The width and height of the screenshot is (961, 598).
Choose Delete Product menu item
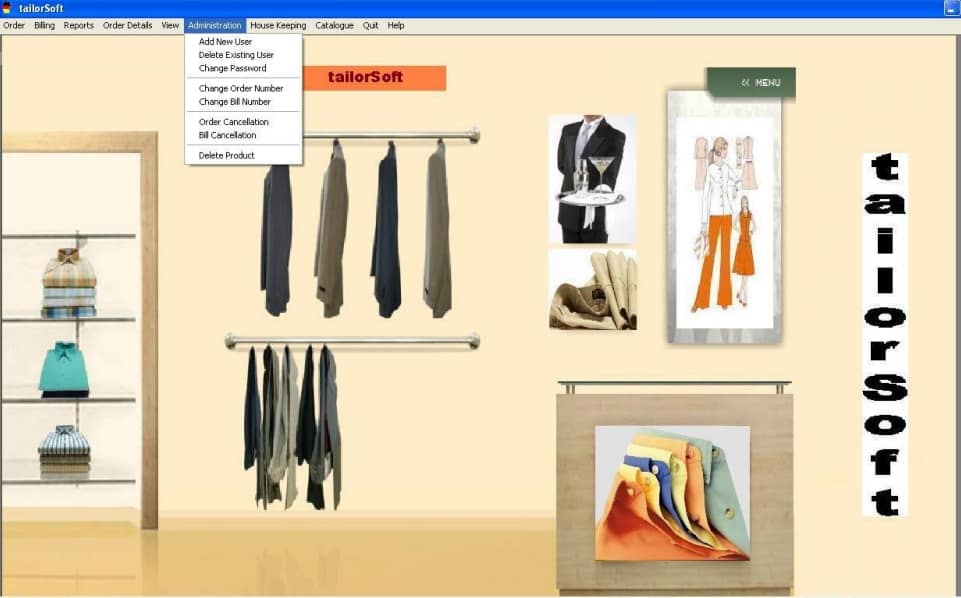coord(226,156)
